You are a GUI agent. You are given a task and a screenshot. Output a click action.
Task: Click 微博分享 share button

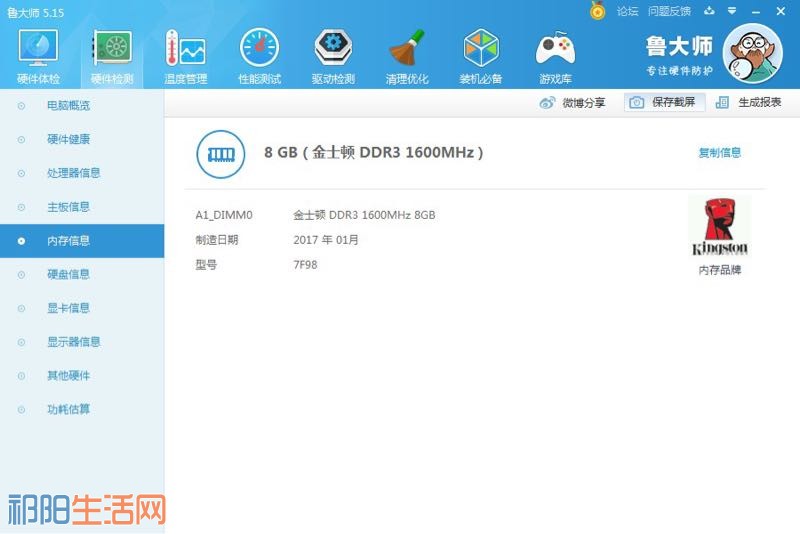coord(572,103)
